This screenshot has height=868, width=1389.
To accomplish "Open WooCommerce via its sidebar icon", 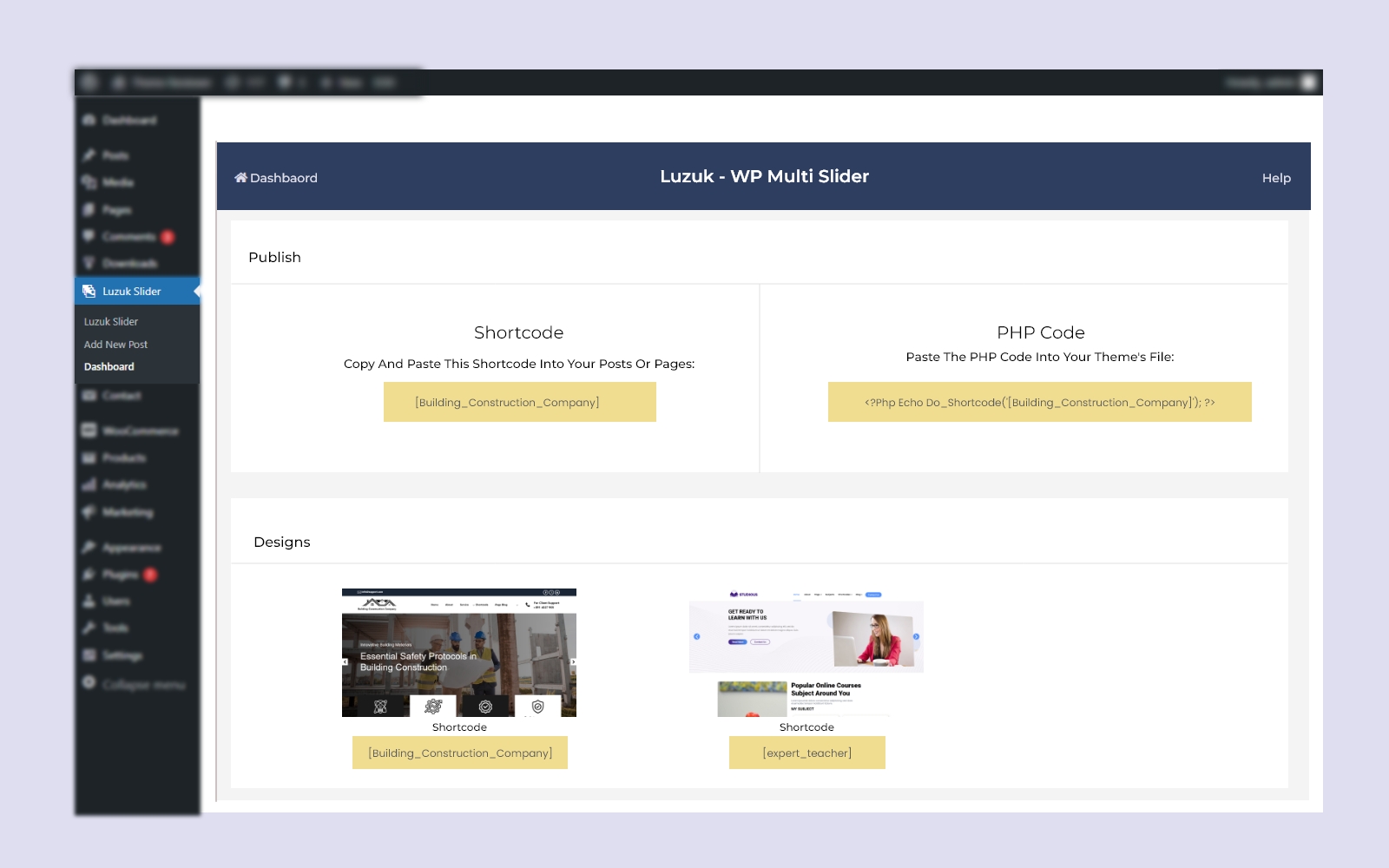I will (x=89, y=431).
